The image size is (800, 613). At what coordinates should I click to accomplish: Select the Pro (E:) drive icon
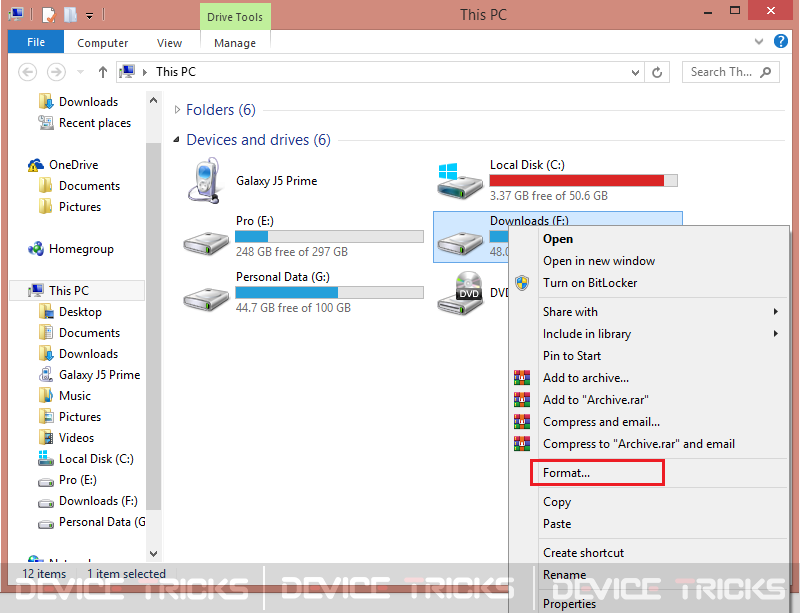206,243
